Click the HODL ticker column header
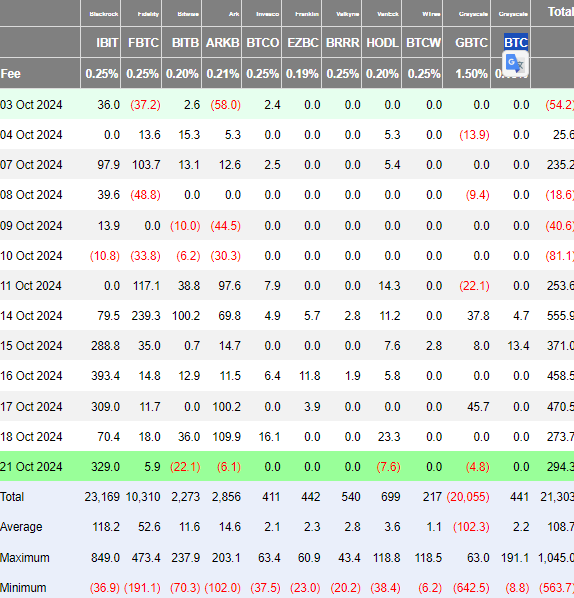The image size is (574, 598). (383, 42)
